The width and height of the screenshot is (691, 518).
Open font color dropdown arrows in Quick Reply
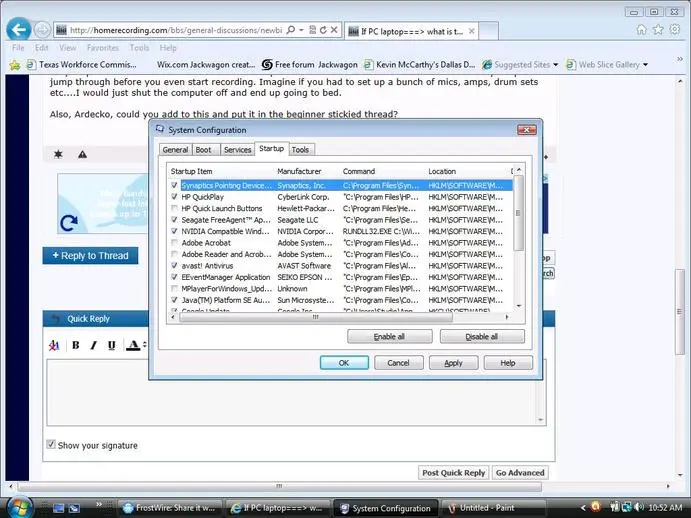click(144, 345)
